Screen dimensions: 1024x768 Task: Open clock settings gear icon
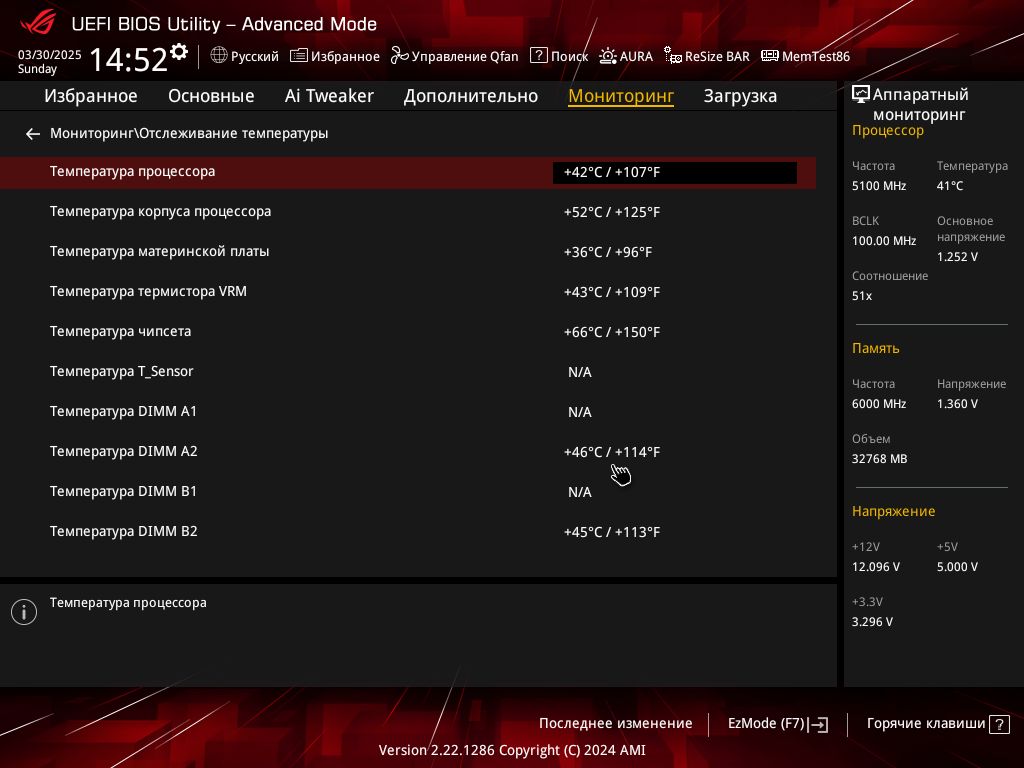(179, 52)
